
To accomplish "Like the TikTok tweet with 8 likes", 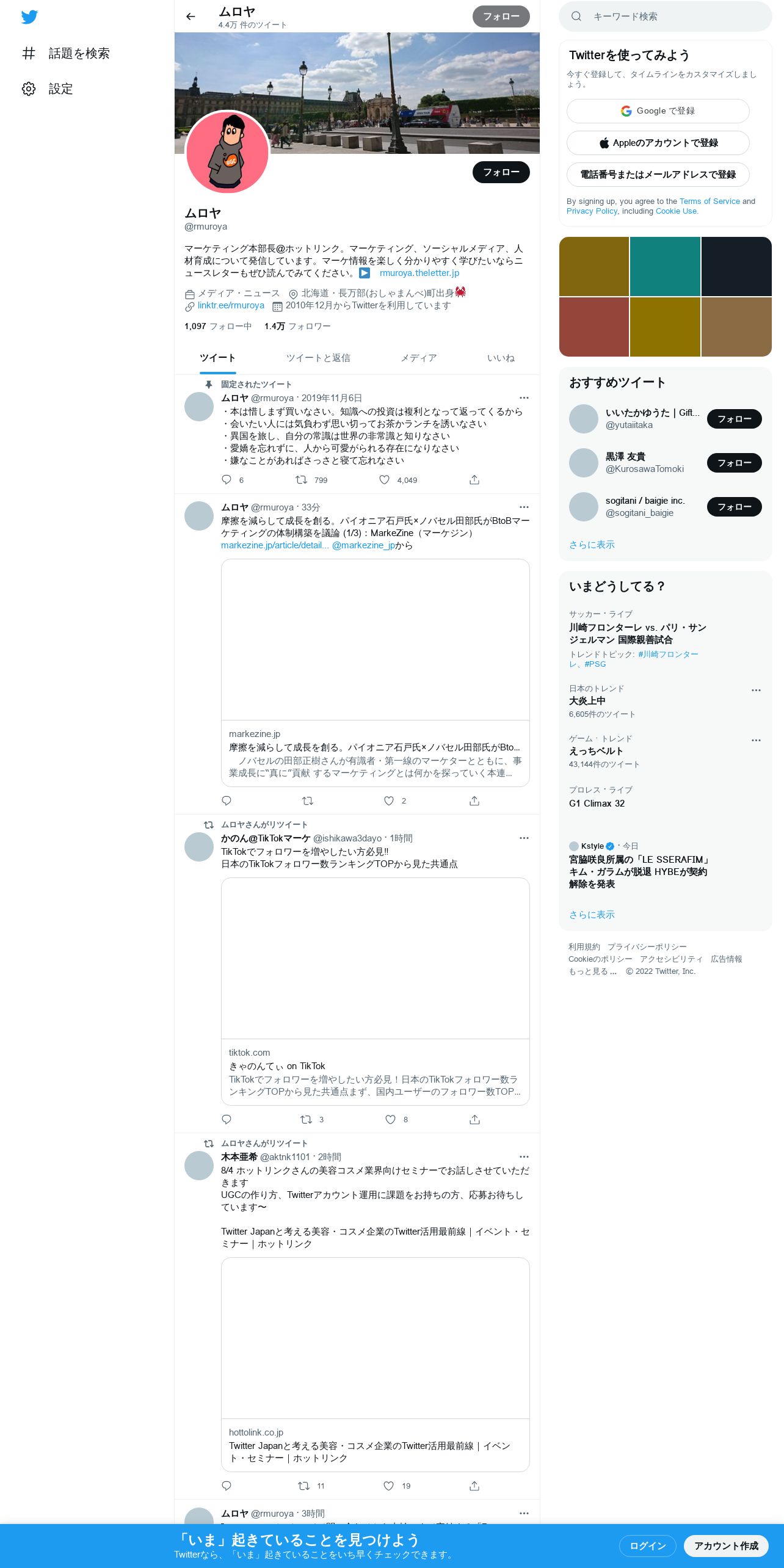I will 390,1119.
